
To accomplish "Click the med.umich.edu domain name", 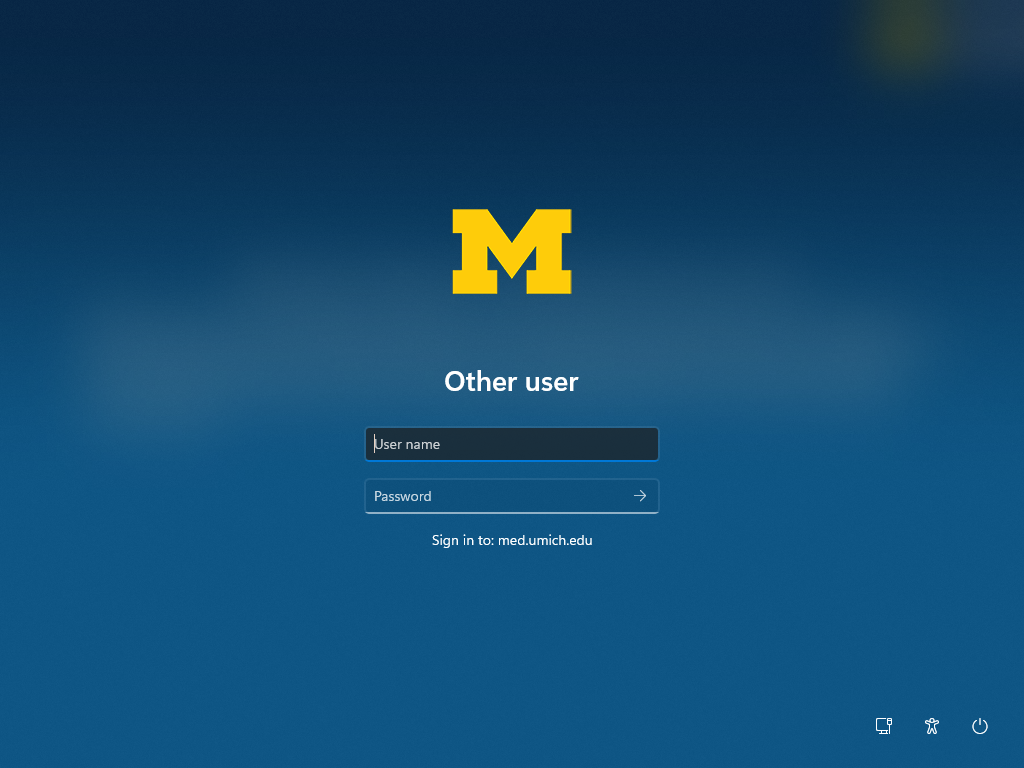I will click(545, 540).
